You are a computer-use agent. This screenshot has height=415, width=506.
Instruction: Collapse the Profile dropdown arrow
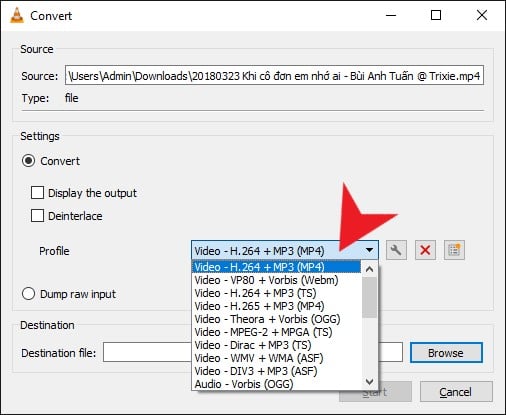[x=369, y=250]
